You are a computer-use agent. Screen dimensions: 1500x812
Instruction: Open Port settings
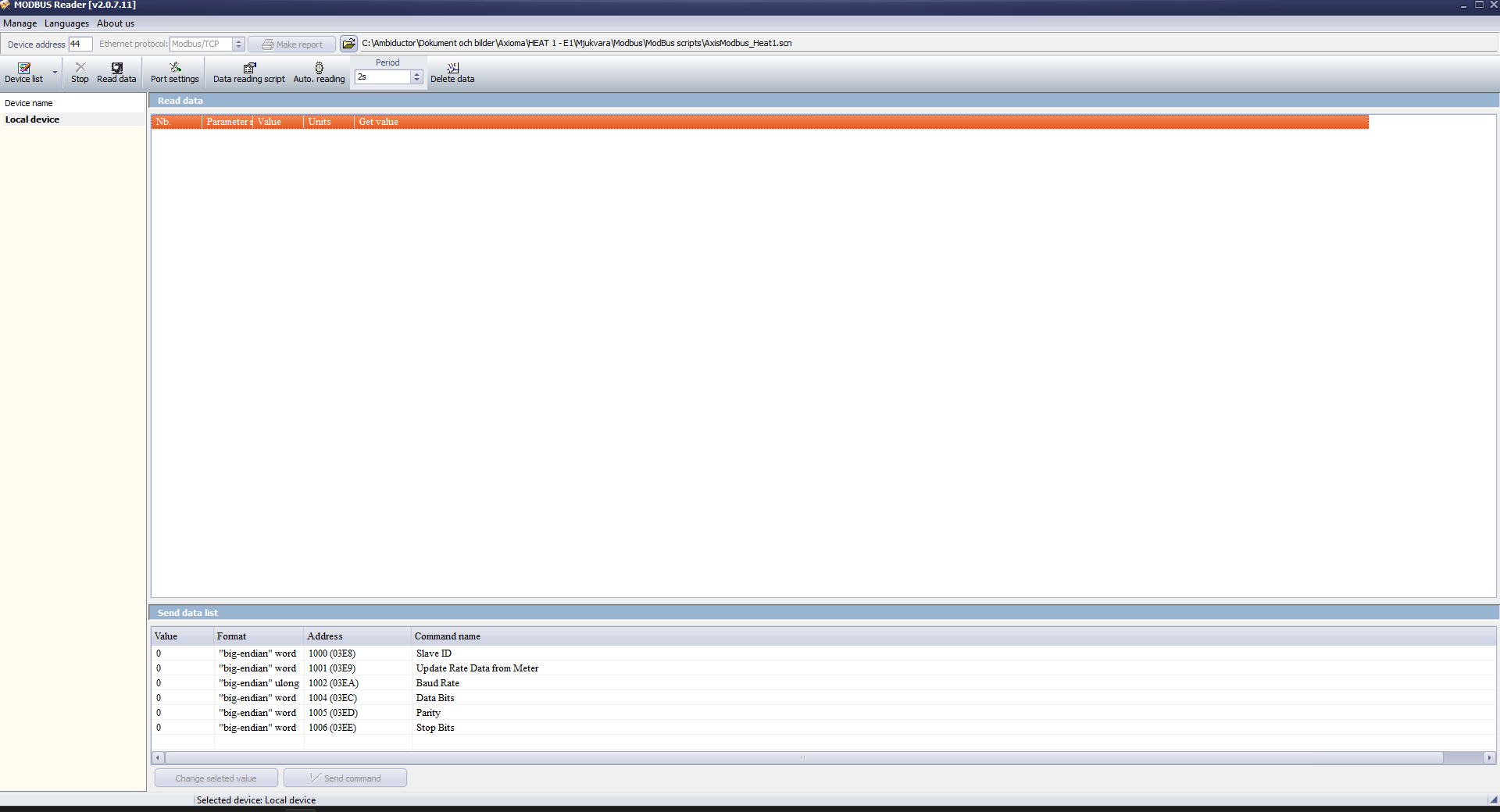click(173, 73)
